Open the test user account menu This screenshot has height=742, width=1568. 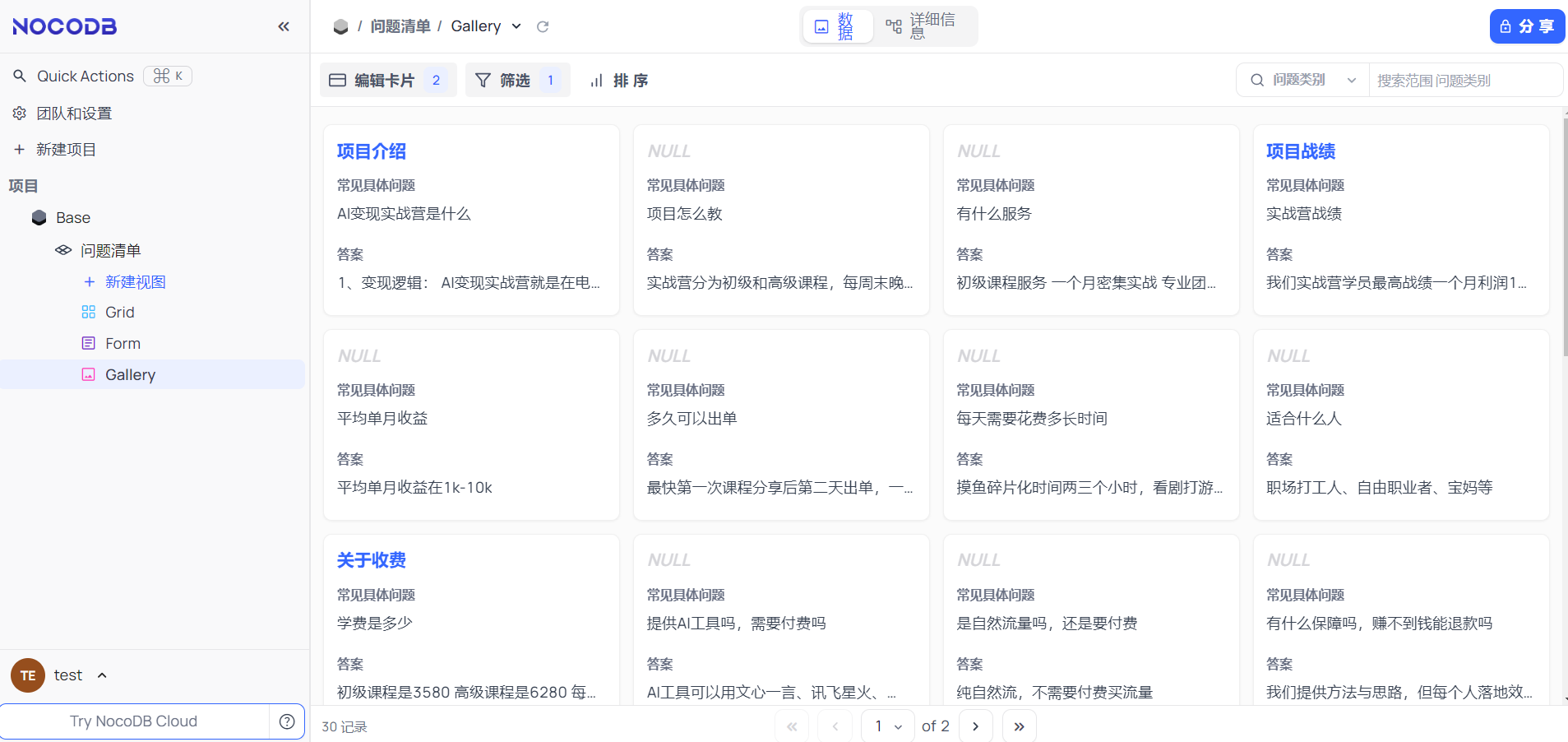81,675
